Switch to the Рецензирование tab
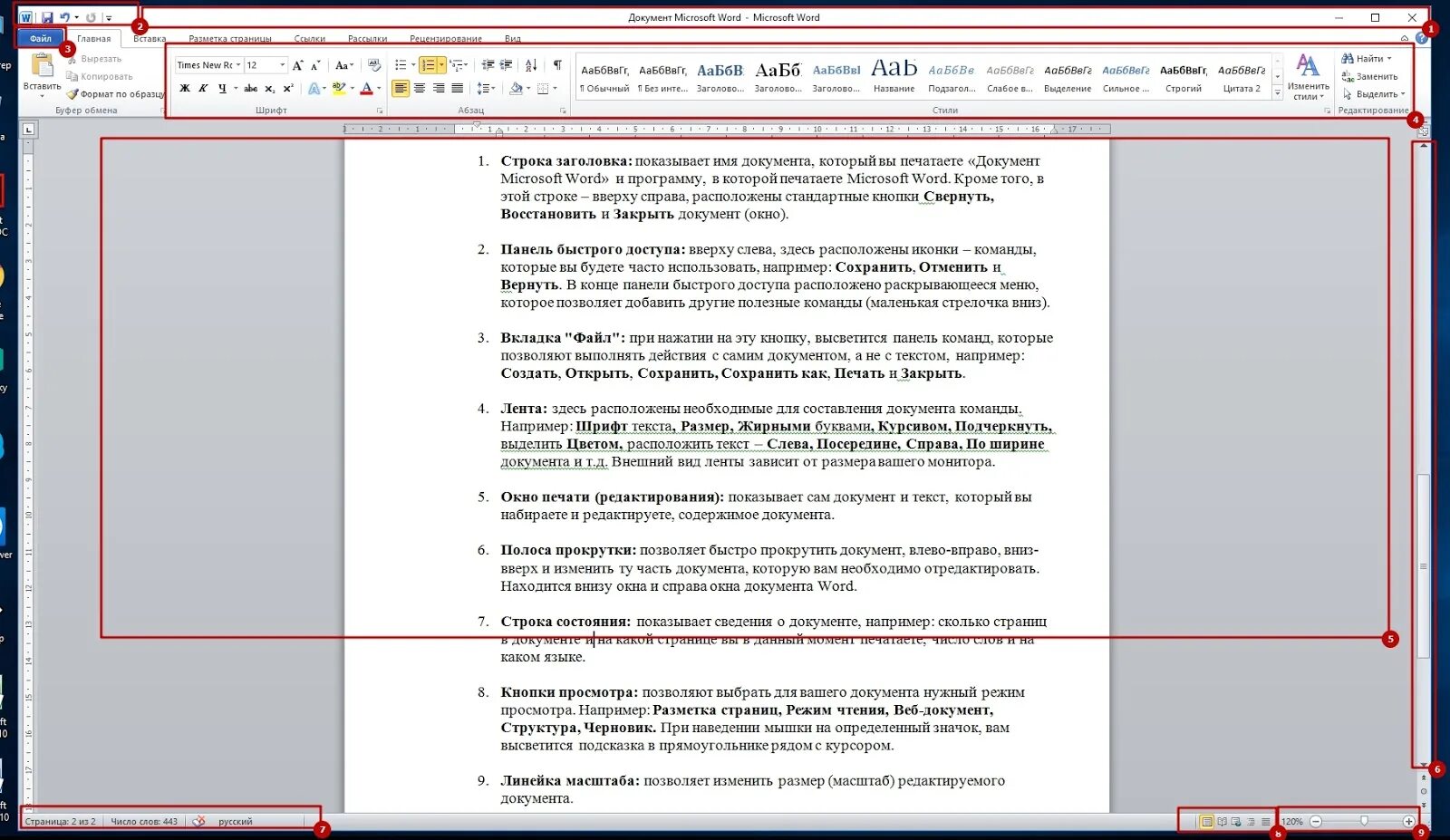1450x840 pixels. coord(445,39)
